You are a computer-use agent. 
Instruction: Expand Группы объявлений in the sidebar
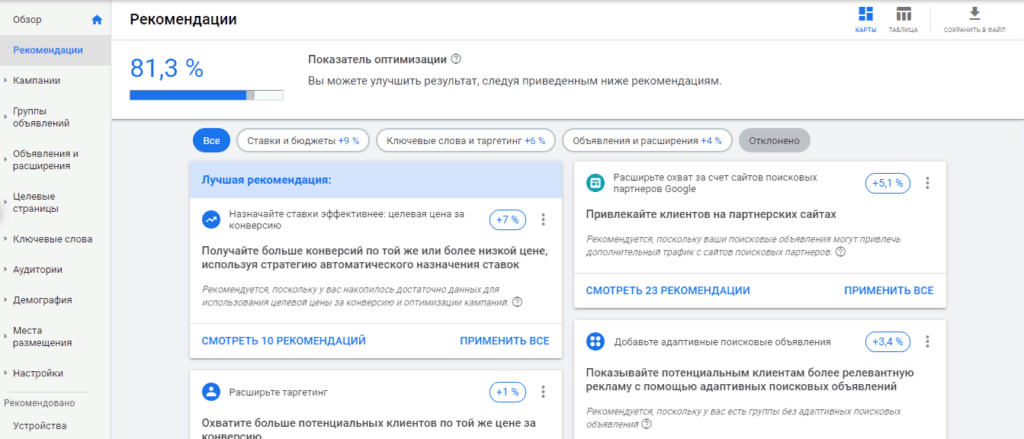[5, 117]
